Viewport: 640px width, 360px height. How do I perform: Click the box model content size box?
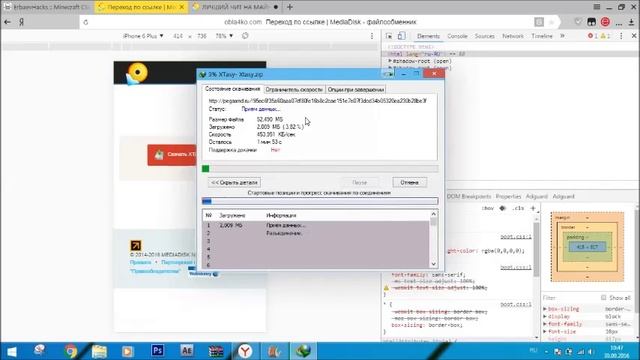[587, 247]
